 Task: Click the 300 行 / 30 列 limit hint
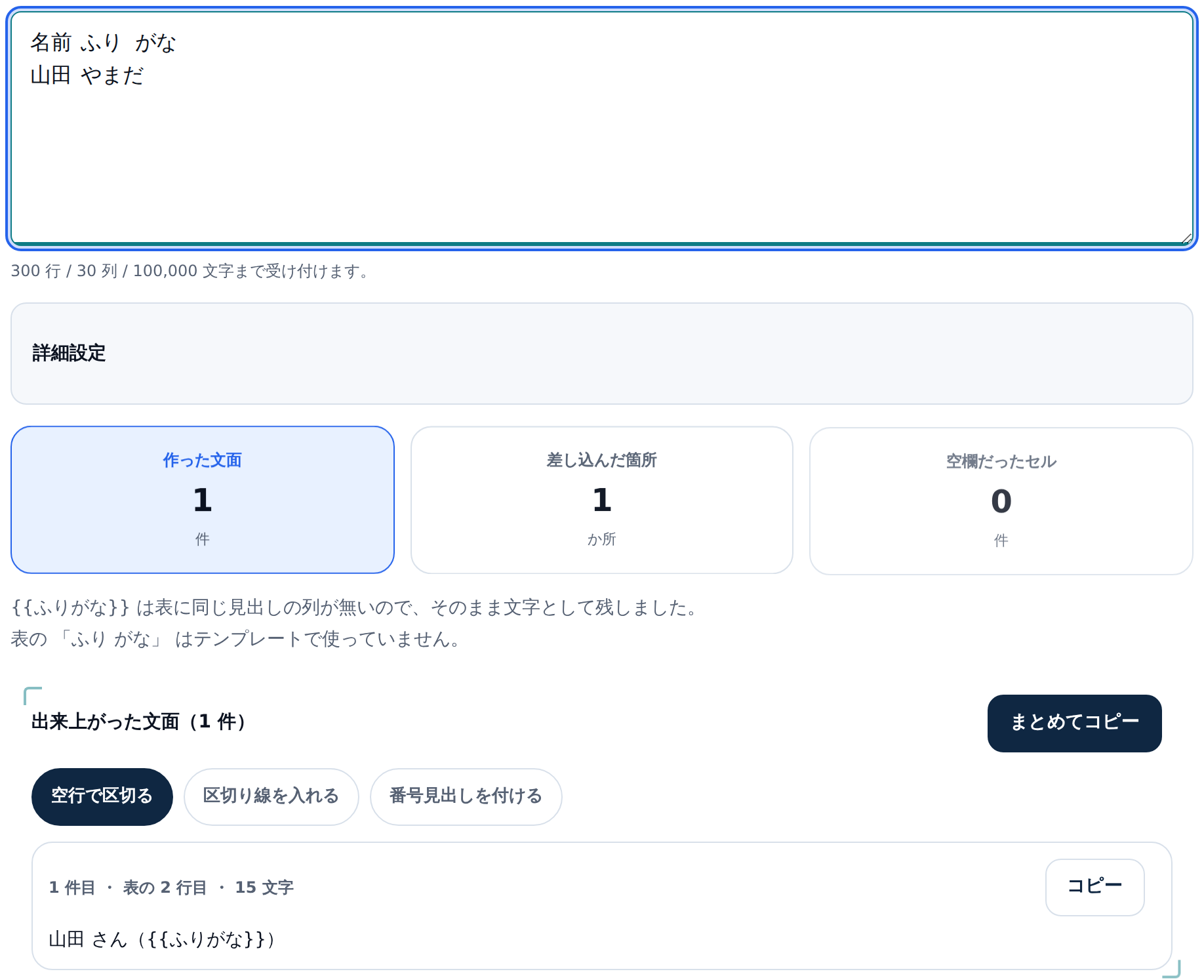[x=190, y=271]
